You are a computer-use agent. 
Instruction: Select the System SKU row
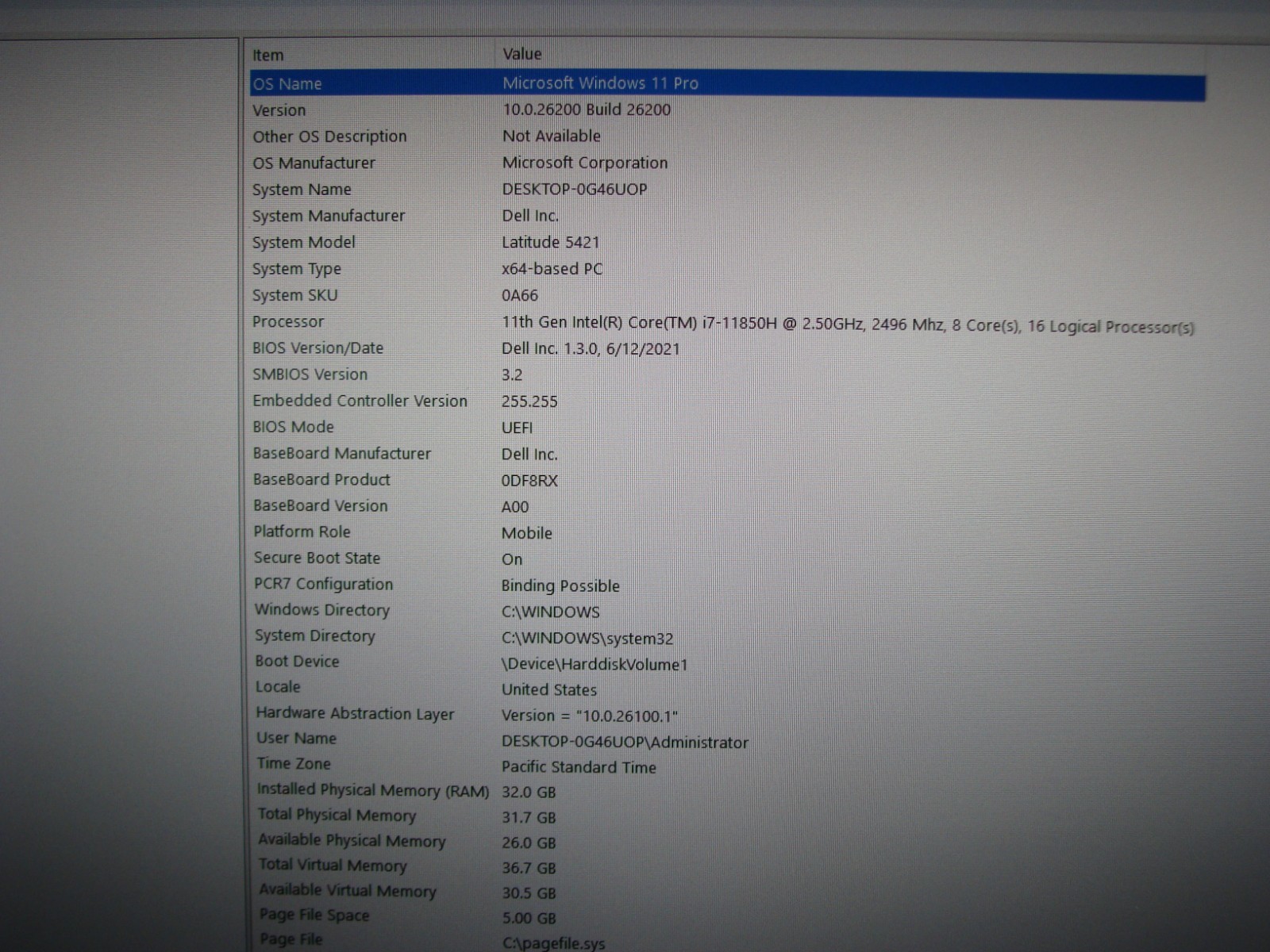click(295, 295)
